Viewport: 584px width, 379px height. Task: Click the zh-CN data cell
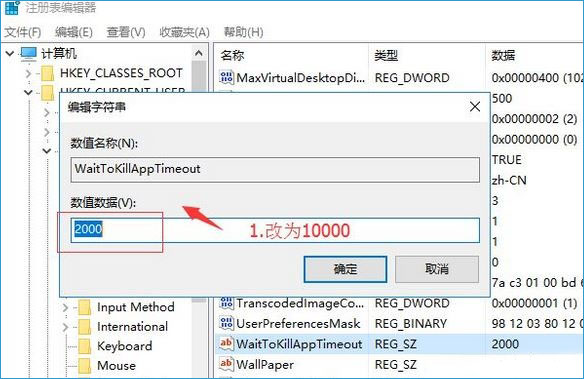[509, 181]
